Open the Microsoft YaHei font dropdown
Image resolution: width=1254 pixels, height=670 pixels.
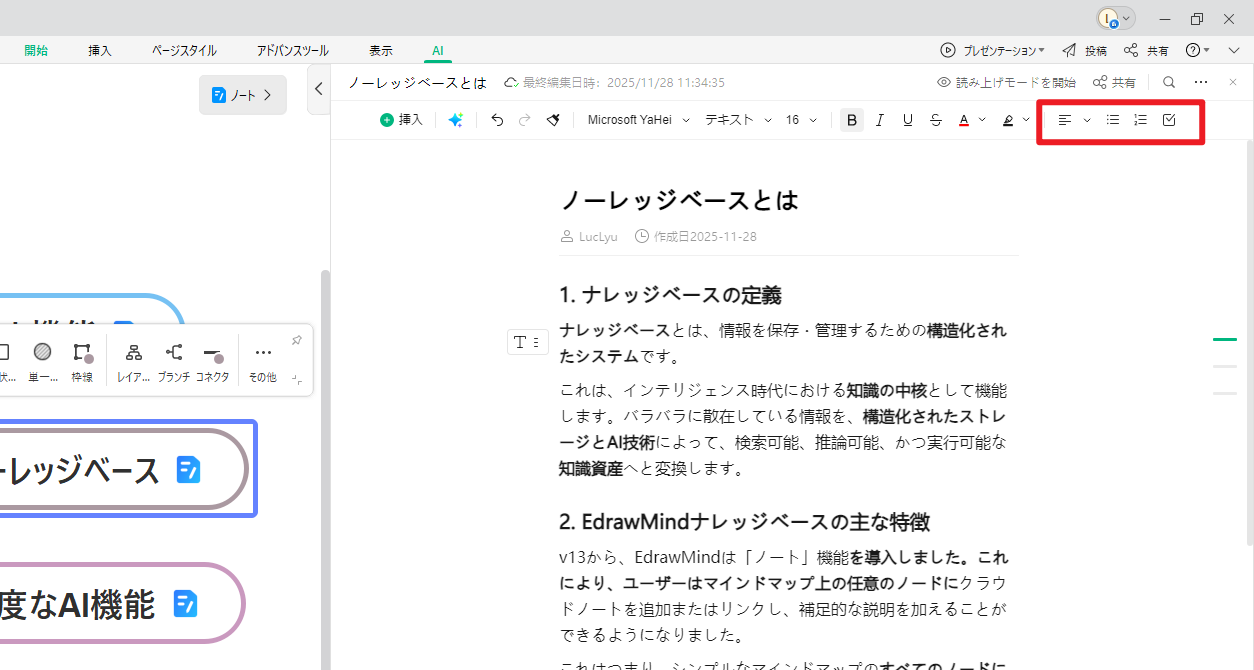(x=637, y=119)
